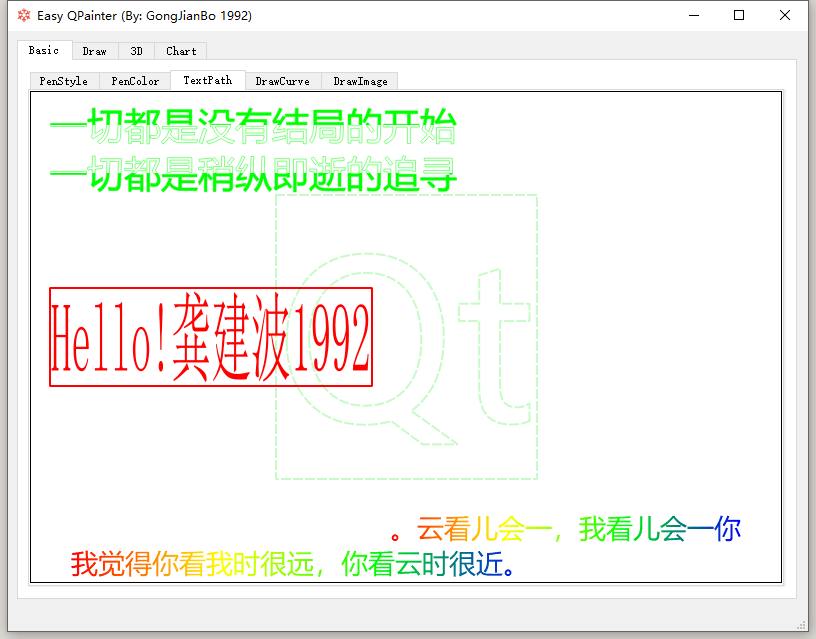The height and width of the screenshot is (639, 816).
Task: Click the red Hello!龚建波1992 text box
Action: pos(211,337)
